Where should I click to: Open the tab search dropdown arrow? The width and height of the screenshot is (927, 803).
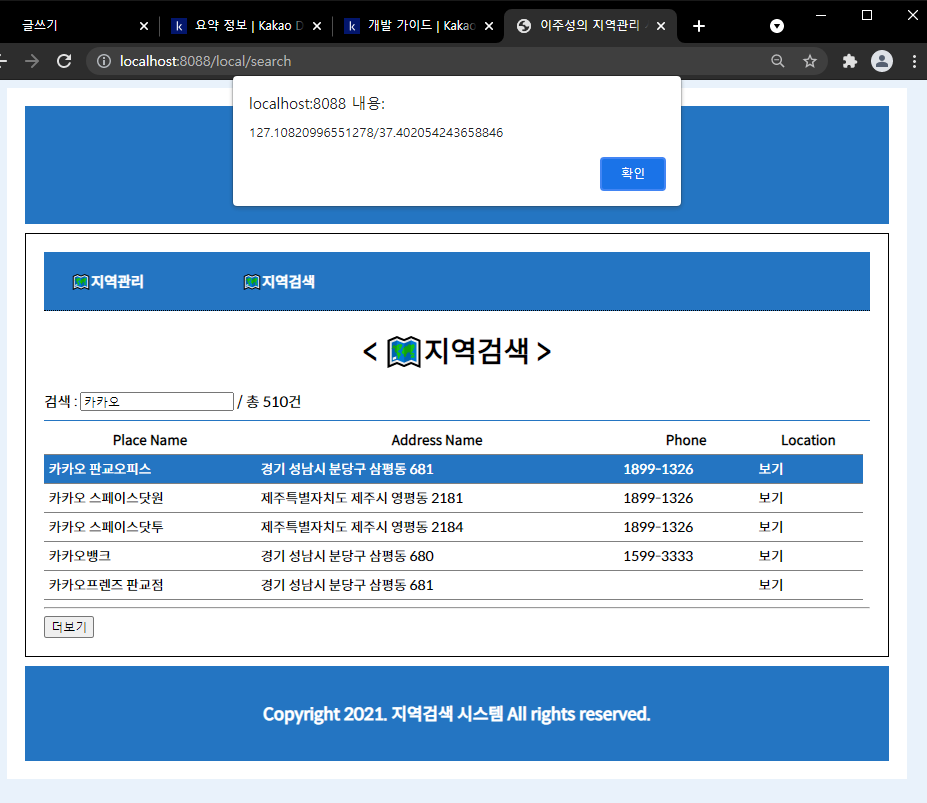point(777,26)
